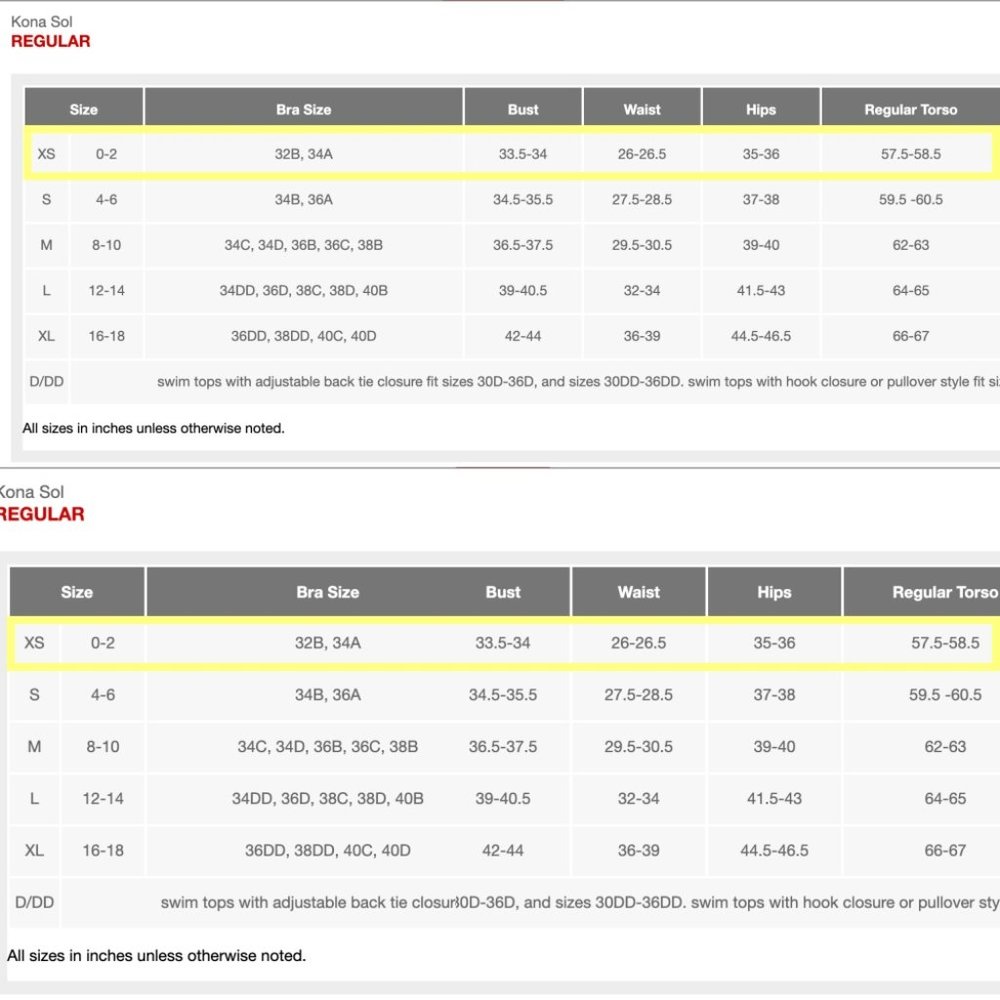Click the 34DD, 36D, 38C, 38D, 40B cell in the bottom table
Viewport: 1000px width, 1000px height.
point(327,799)
